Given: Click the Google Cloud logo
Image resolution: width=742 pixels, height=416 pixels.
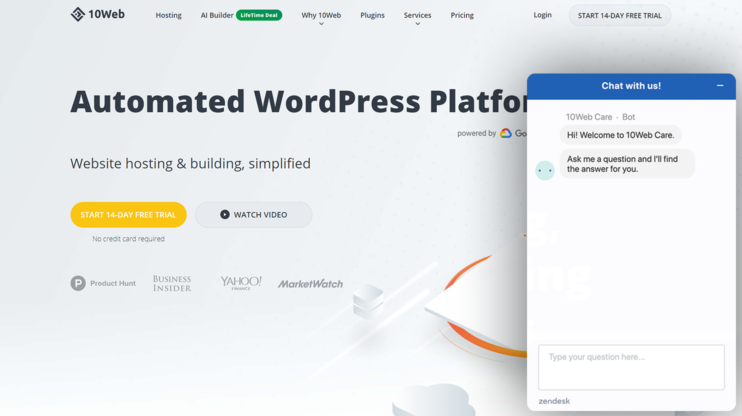Looking at the screenshot, I should [x=506, y=133].
